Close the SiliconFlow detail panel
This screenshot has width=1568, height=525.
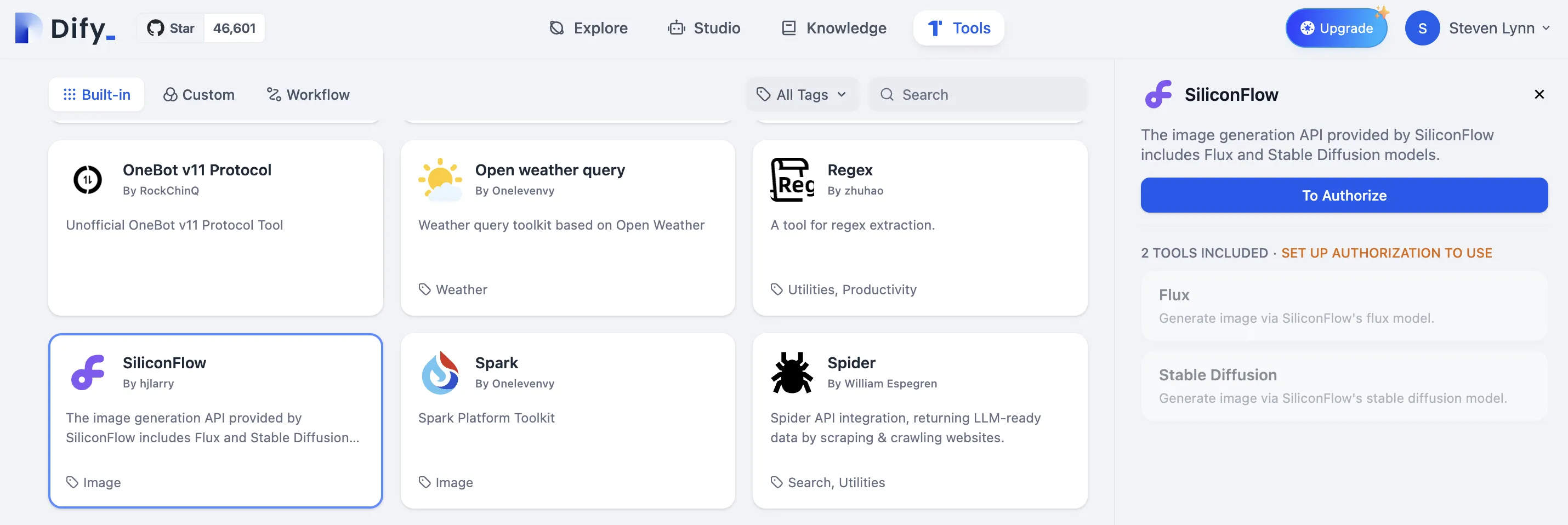pyautogui.click(x=1539, y=95)
